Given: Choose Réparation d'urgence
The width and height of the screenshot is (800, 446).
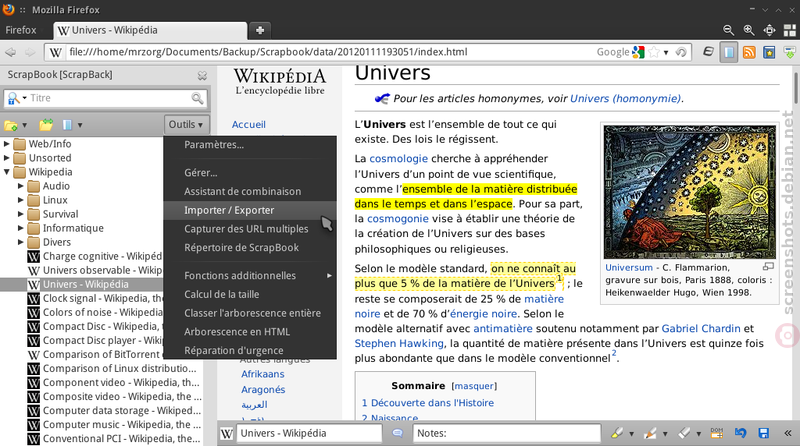Looking at the screenshot, I should [x=250, y=351].
